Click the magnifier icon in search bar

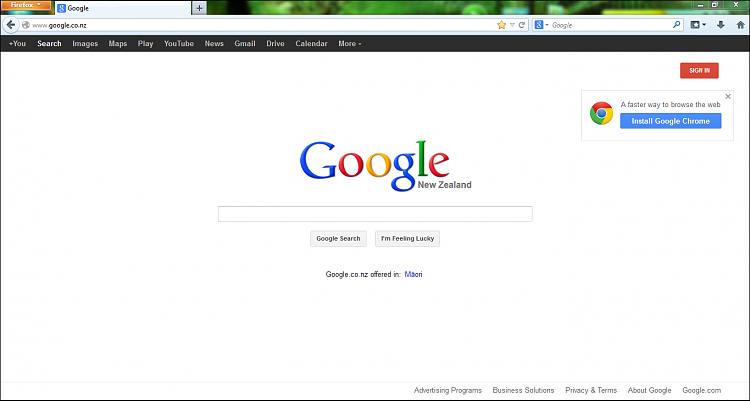676,25
